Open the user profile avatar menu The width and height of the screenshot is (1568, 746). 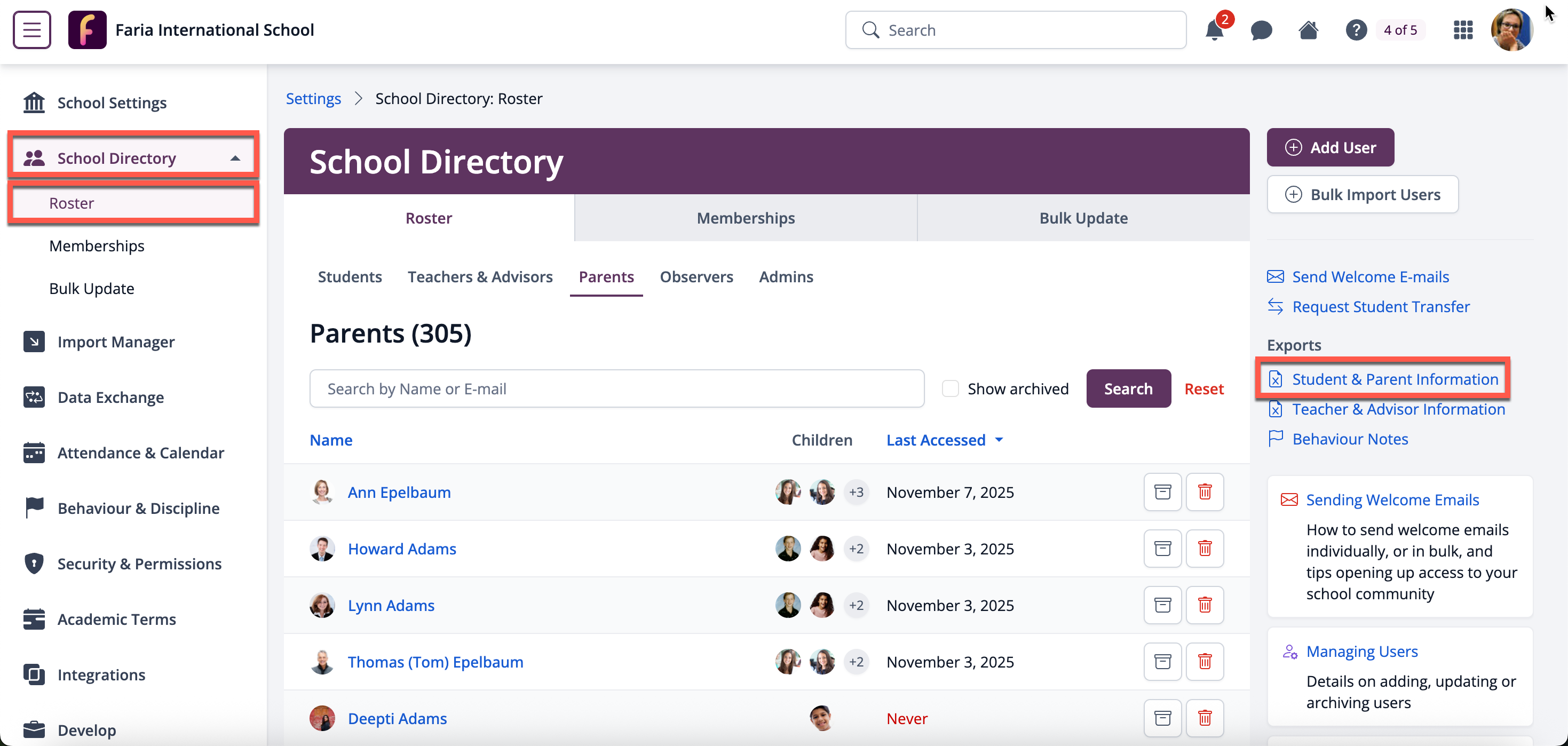tap(1511, 30)
